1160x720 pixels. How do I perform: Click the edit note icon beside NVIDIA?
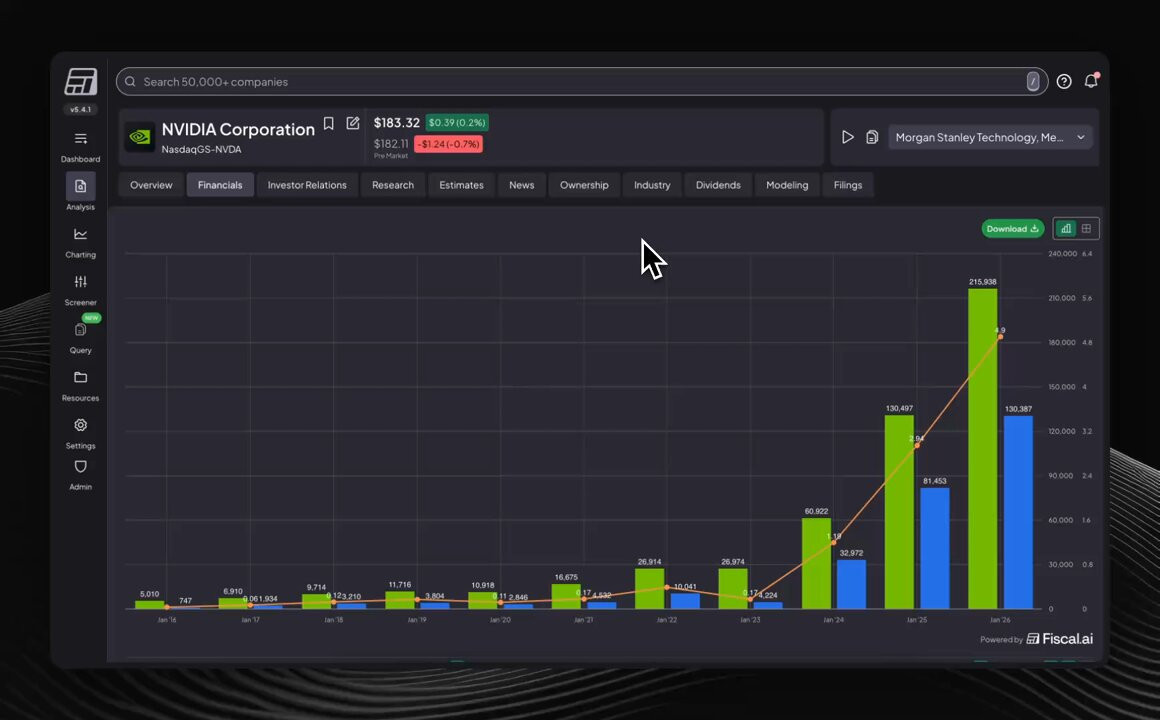[x=353, y=124]
